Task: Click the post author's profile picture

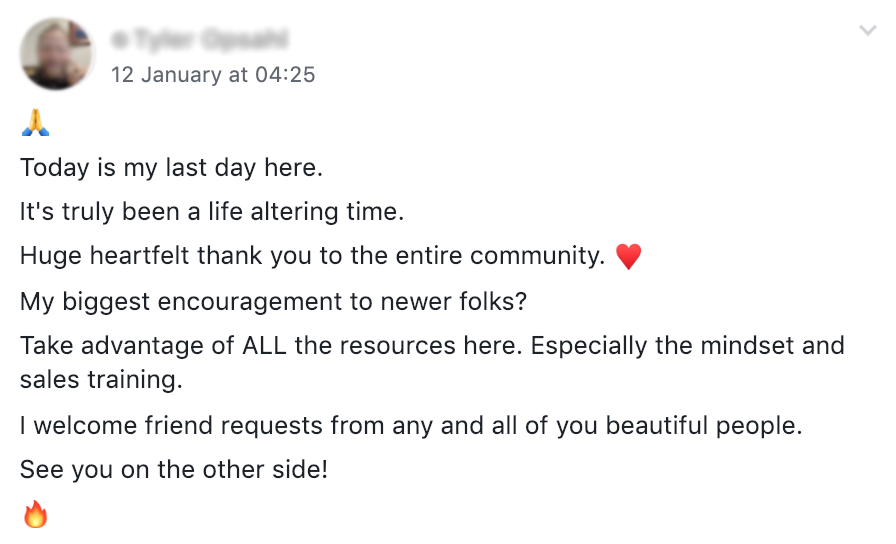Action: point(57,54)
